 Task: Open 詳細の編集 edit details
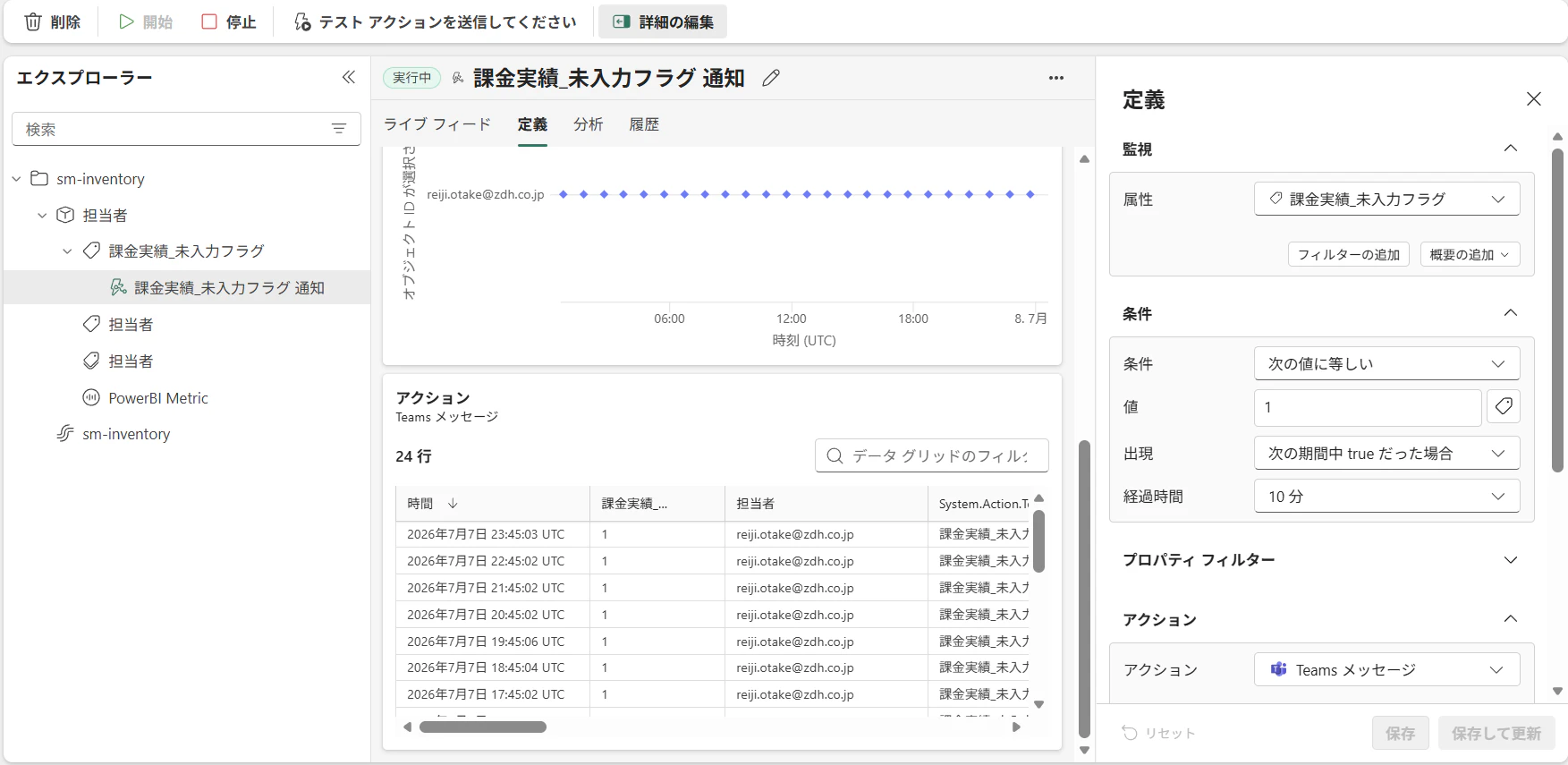tap(663, 22)
